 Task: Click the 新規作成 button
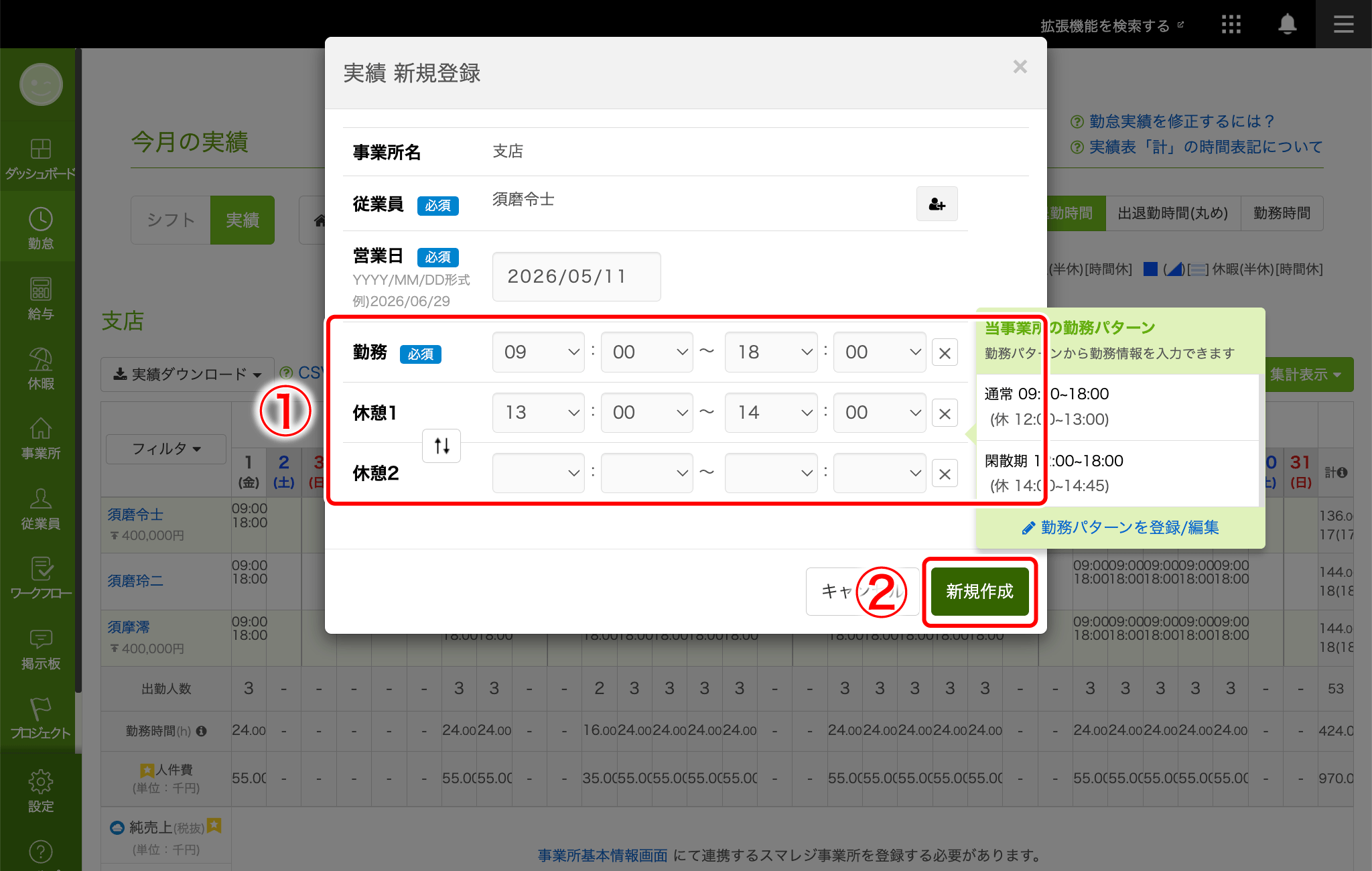point(979,592)
